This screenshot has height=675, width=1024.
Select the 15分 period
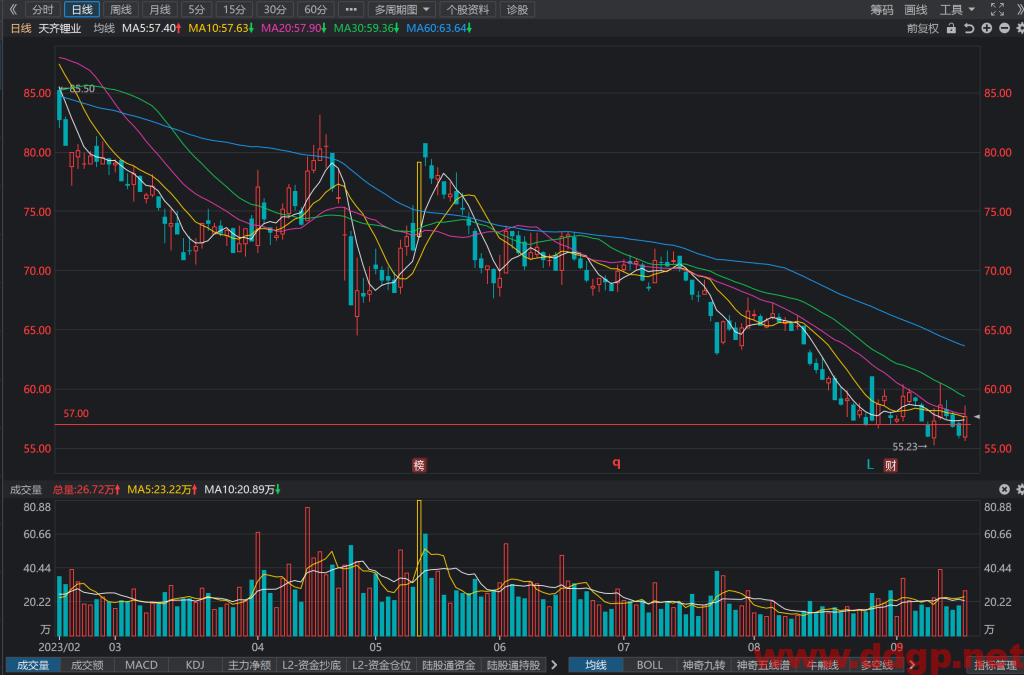point(234,9)
